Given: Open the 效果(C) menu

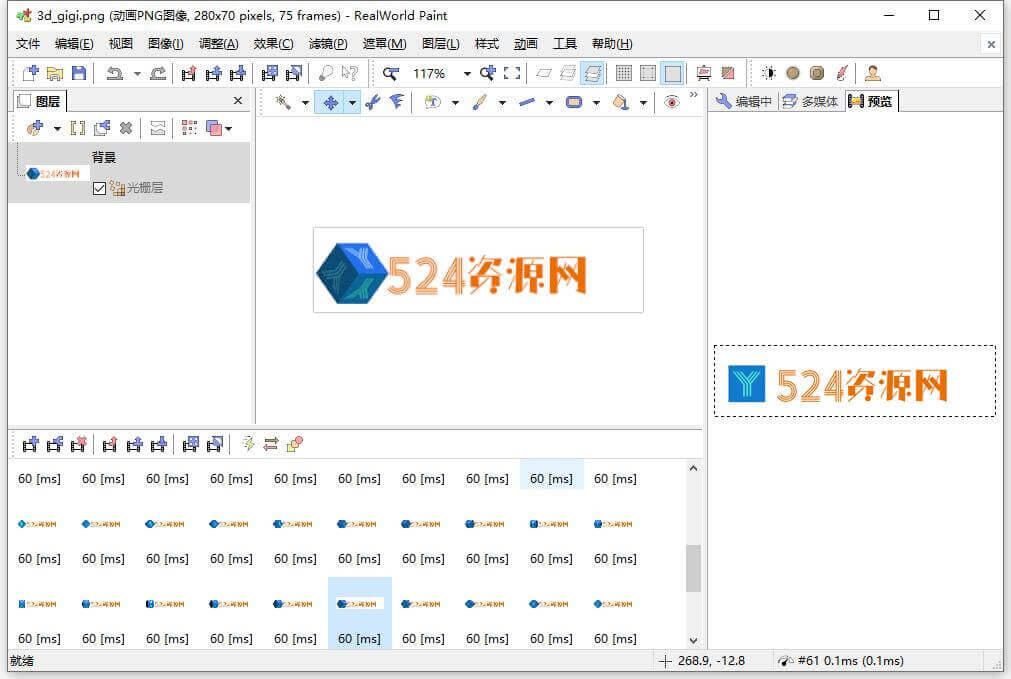Looking at the screenshot, I should (x=273, y=44).
